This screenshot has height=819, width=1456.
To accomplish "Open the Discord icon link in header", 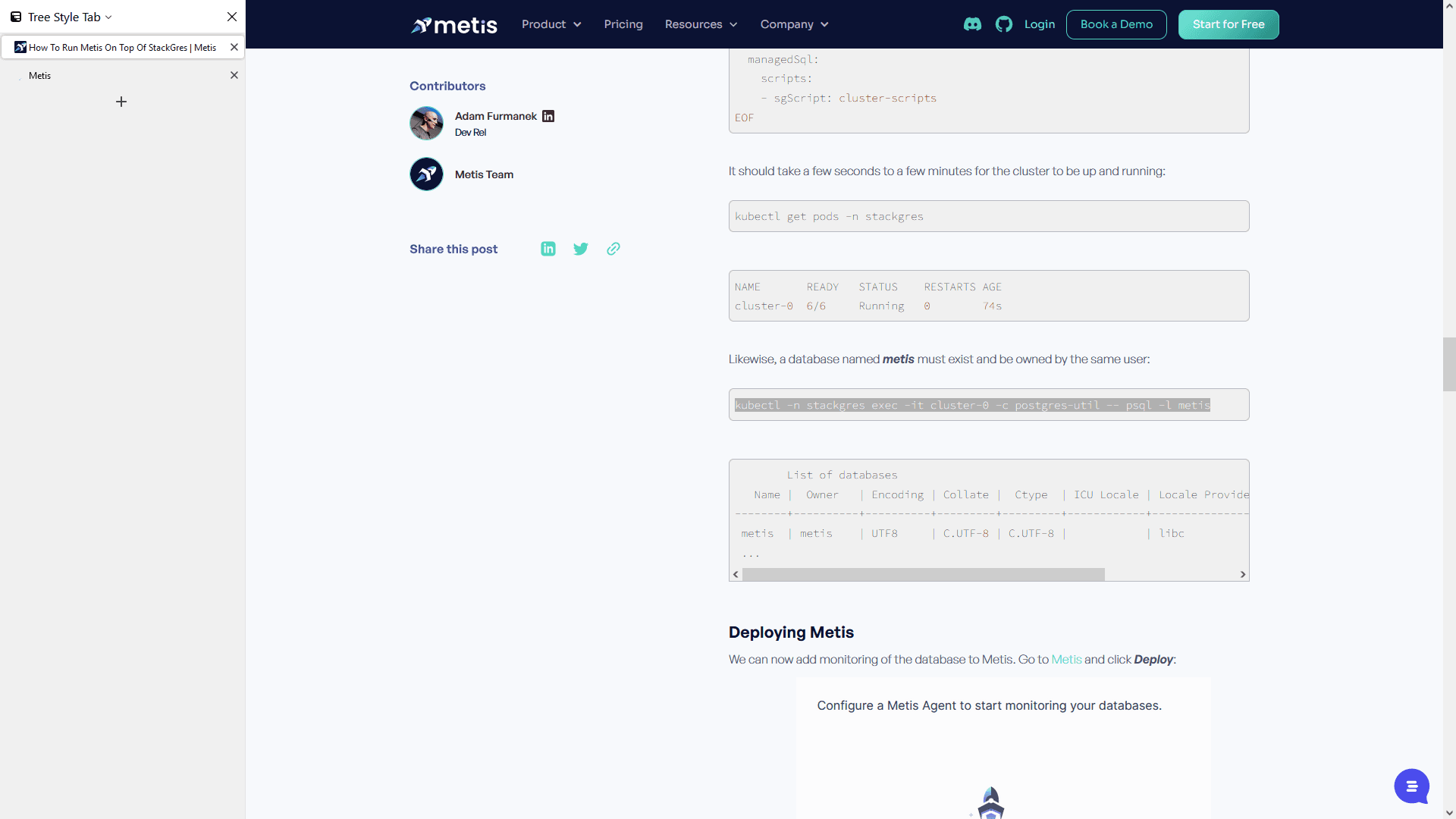I will point(972,24).
